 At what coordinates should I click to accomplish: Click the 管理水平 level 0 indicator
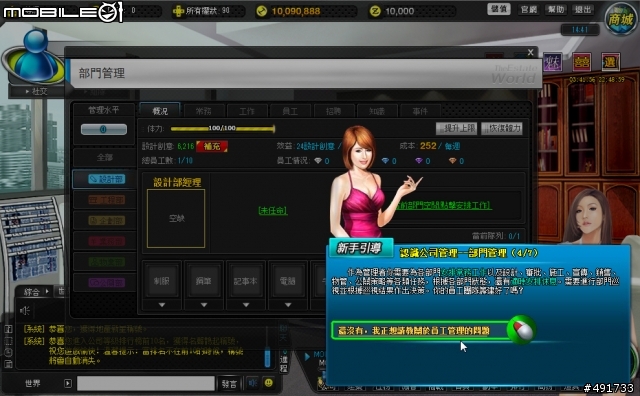104,129
